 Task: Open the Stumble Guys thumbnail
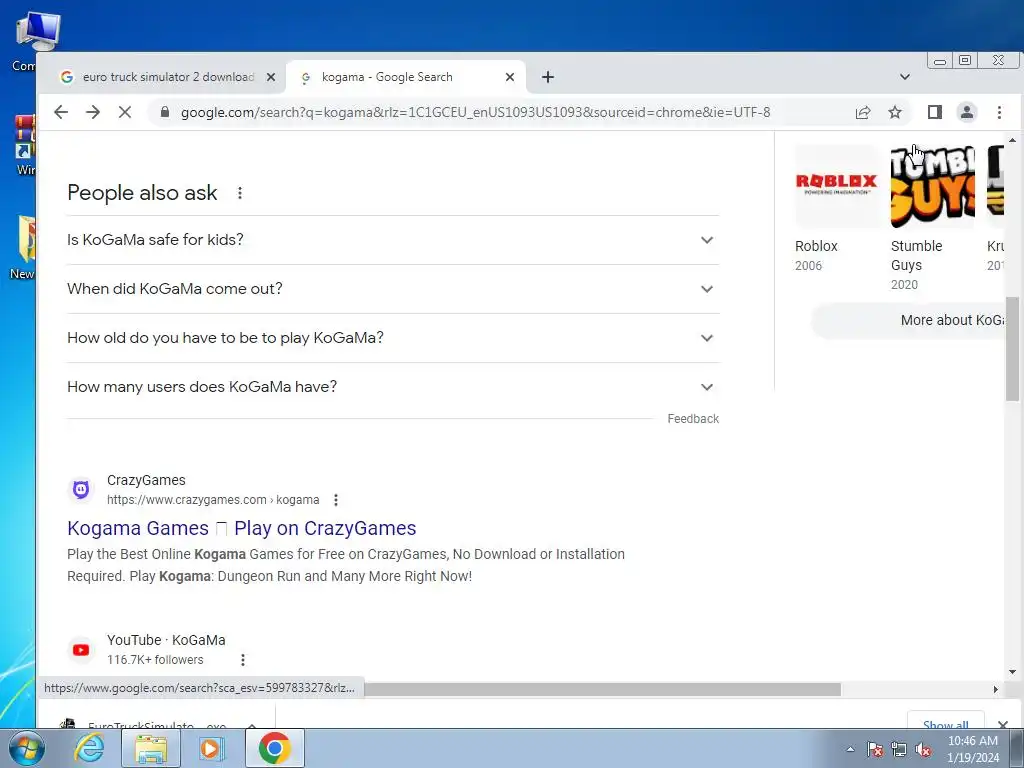tap(933, 186)
